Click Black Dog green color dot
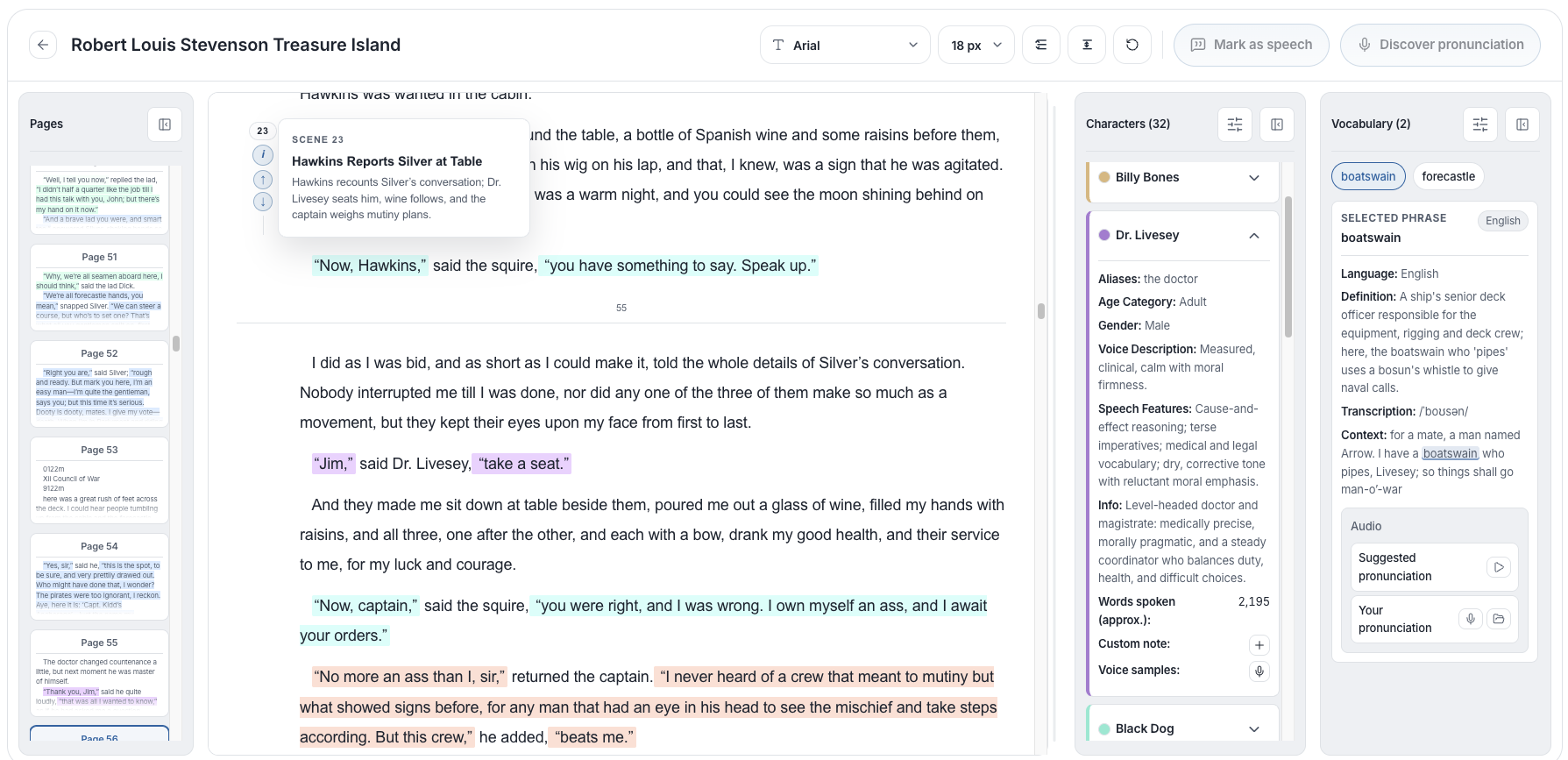Image resolution: width=1568 pixels, height=760 pixels. pos(1104,728)
